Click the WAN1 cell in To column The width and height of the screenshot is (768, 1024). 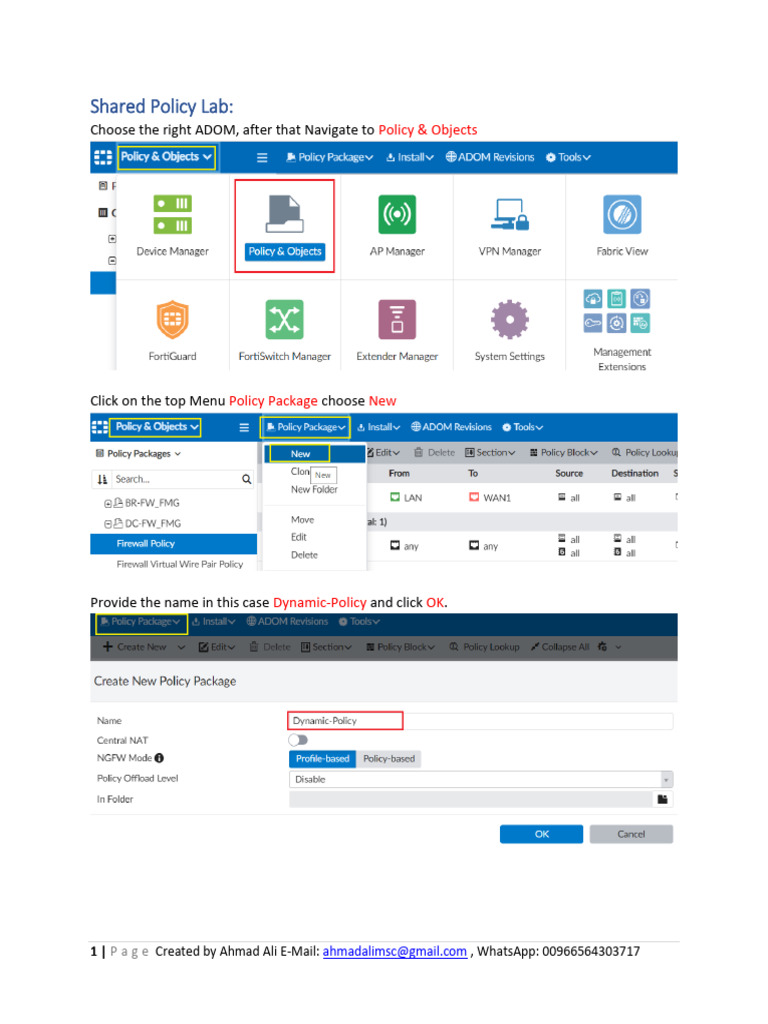click(x=490, y=498)
